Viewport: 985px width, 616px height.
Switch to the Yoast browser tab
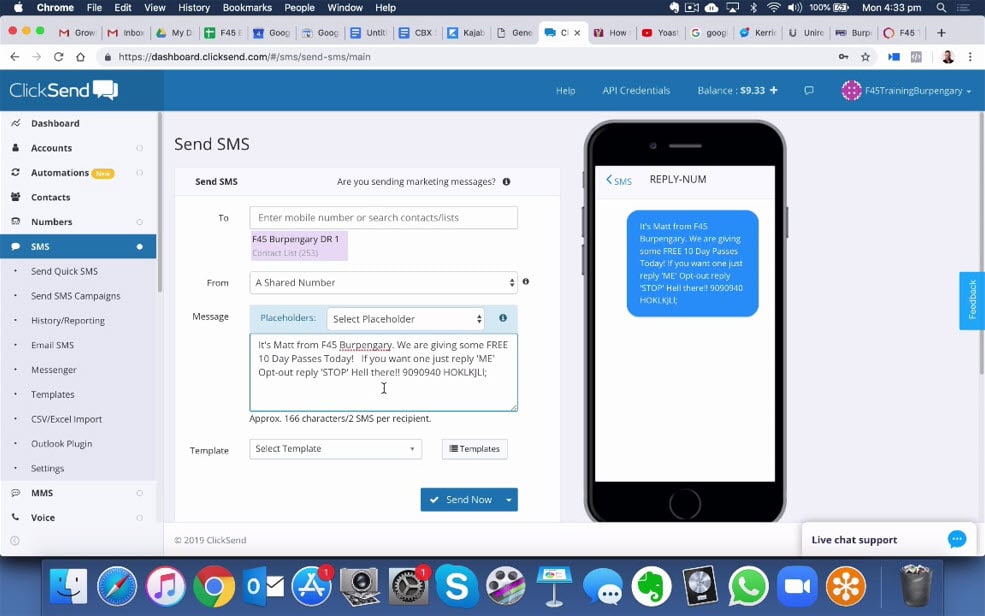pyautogui.click(x=660, y=33)
